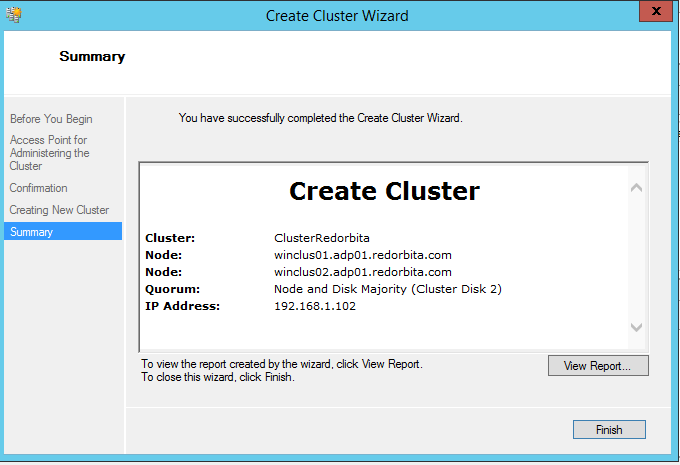Click the 192.168.1.102 IP address value
Viewport: 680px width, 465px height.
[x=315, y=306]
